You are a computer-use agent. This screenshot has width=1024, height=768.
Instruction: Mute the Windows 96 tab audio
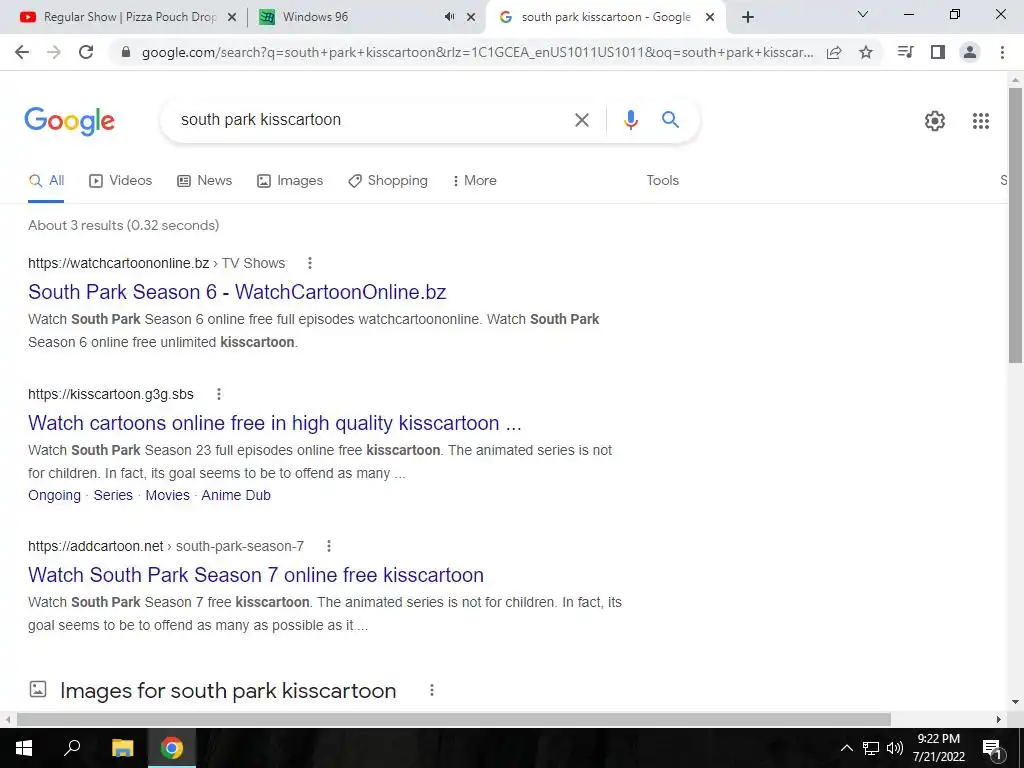pyautogui.click(x=449, y=17)
